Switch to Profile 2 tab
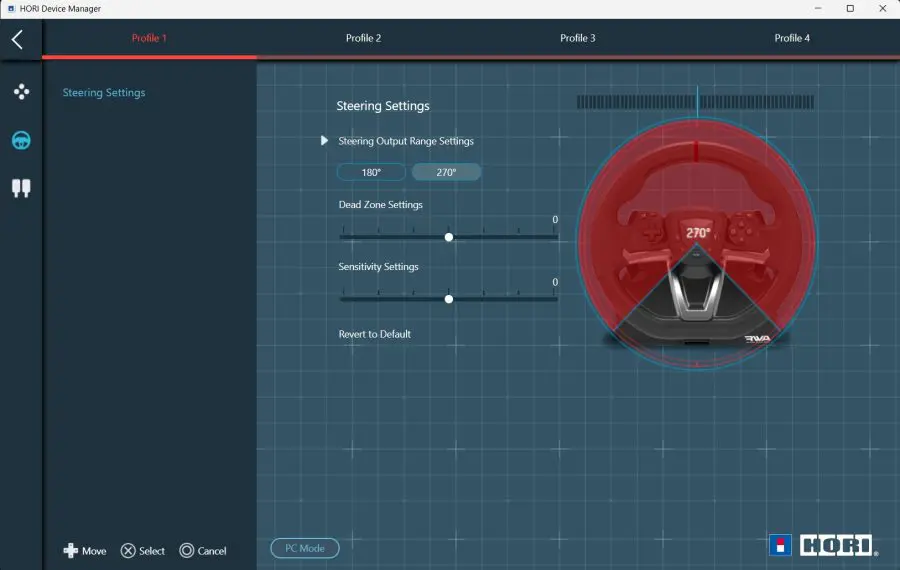The image size is (900, 570). point(363,38)
